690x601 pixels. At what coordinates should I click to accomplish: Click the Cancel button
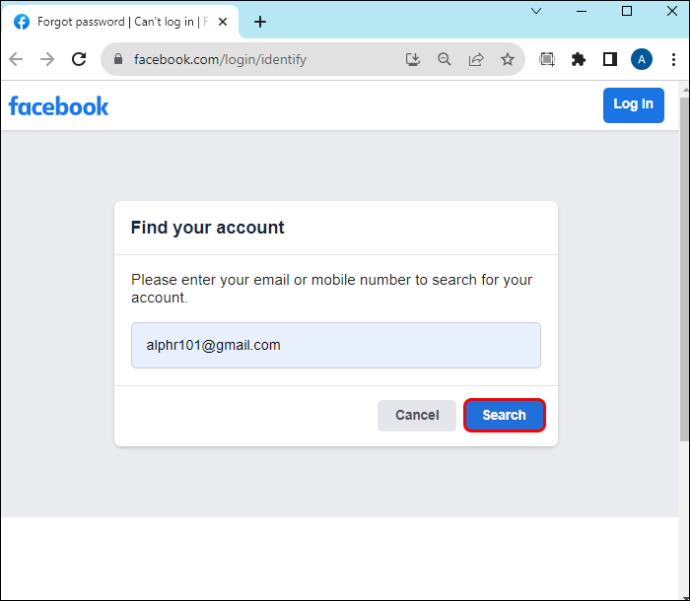(417, 415)
